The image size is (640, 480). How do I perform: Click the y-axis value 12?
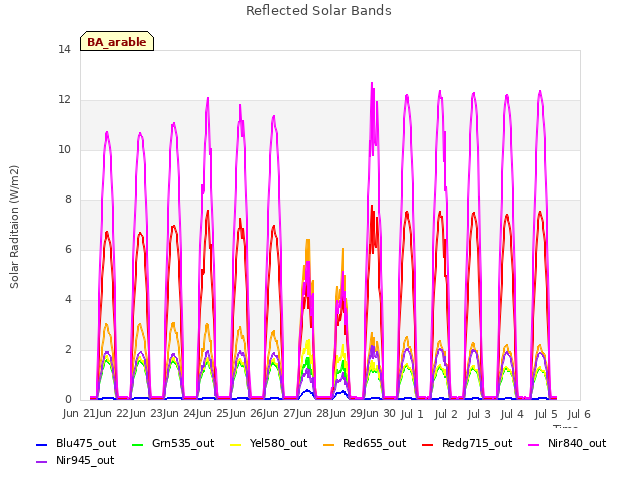click(64, 99)
